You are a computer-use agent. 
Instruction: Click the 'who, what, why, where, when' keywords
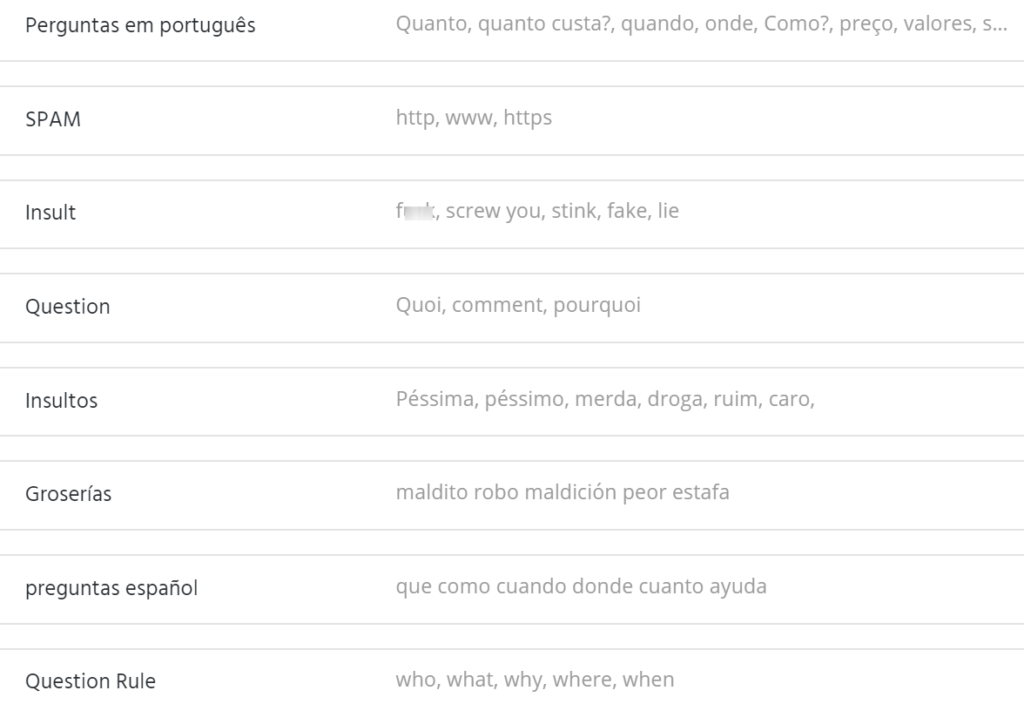[x=535, y=680]
